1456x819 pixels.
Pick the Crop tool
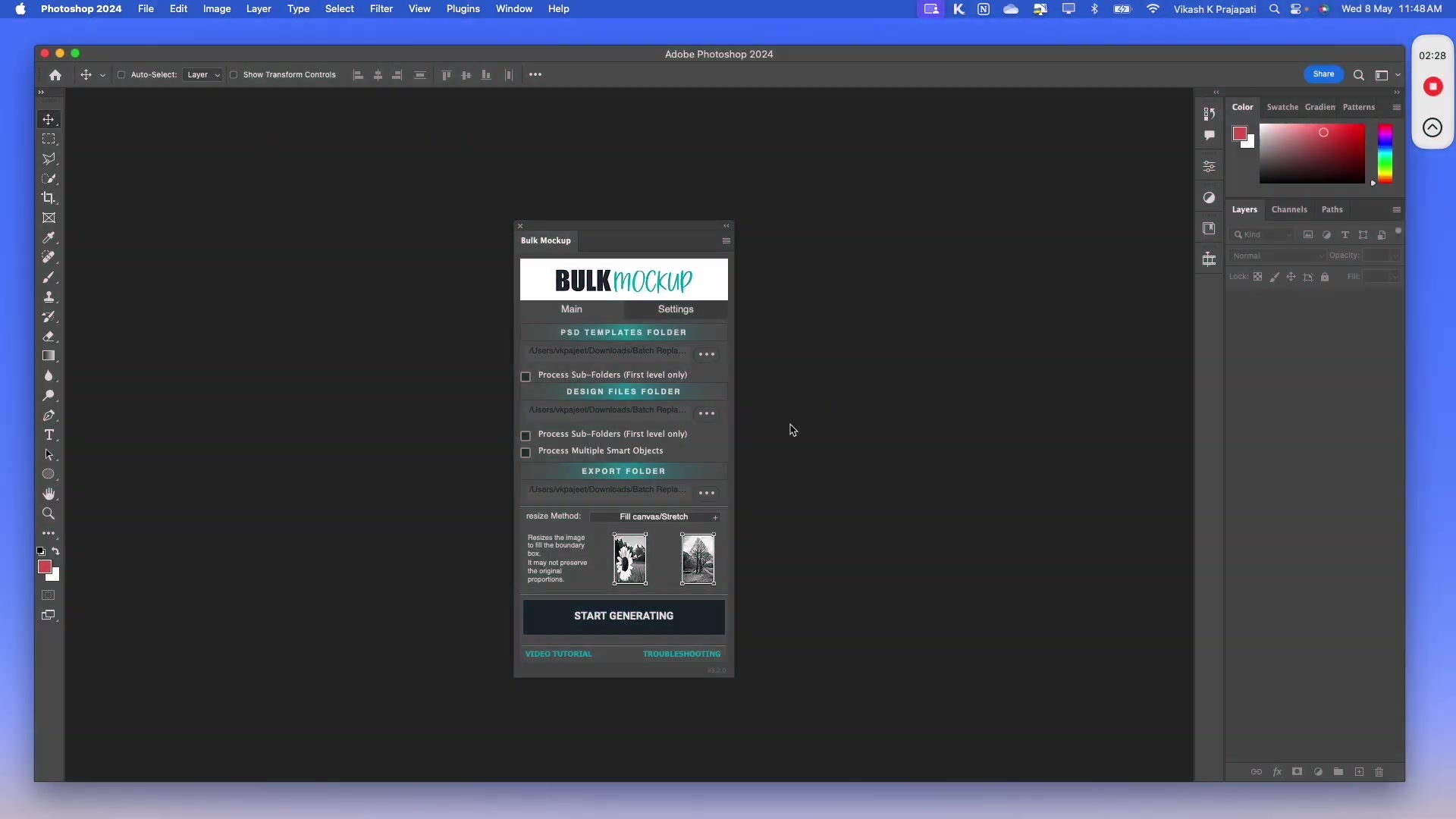point(49,198)
